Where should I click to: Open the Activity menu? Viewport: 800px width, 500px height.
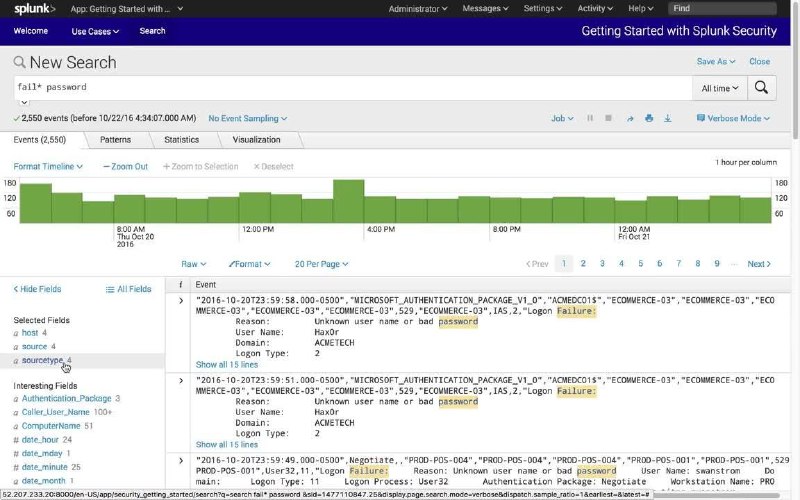pyautogui.click(x=595, y=9)
